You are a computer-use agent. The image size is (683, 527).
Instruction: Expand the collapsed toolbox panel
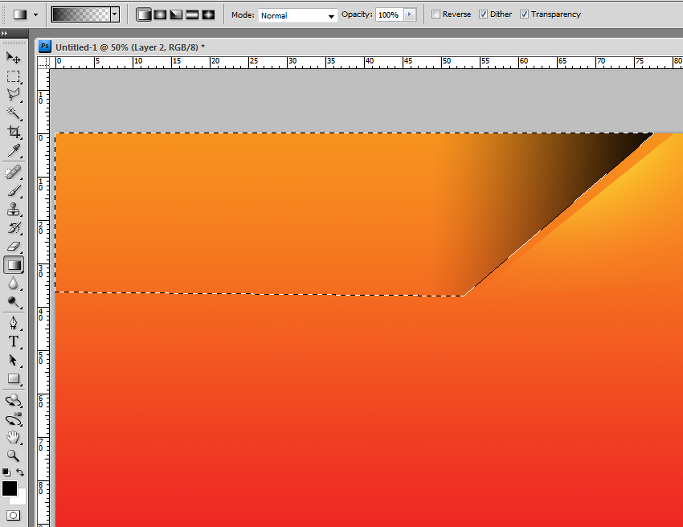coord(4,34)
